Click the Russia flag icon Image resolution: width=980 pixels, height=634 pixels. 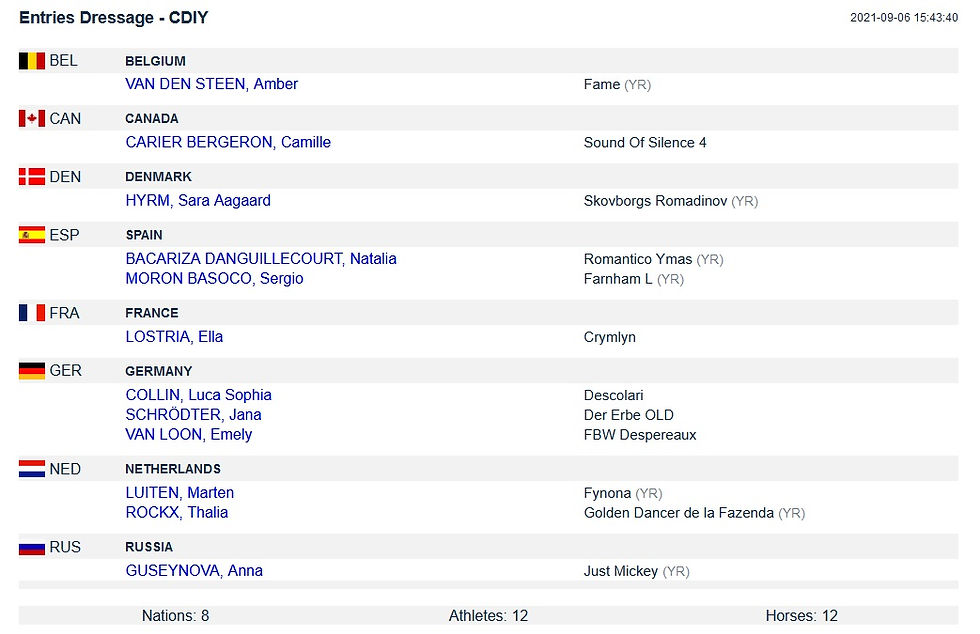32,547
